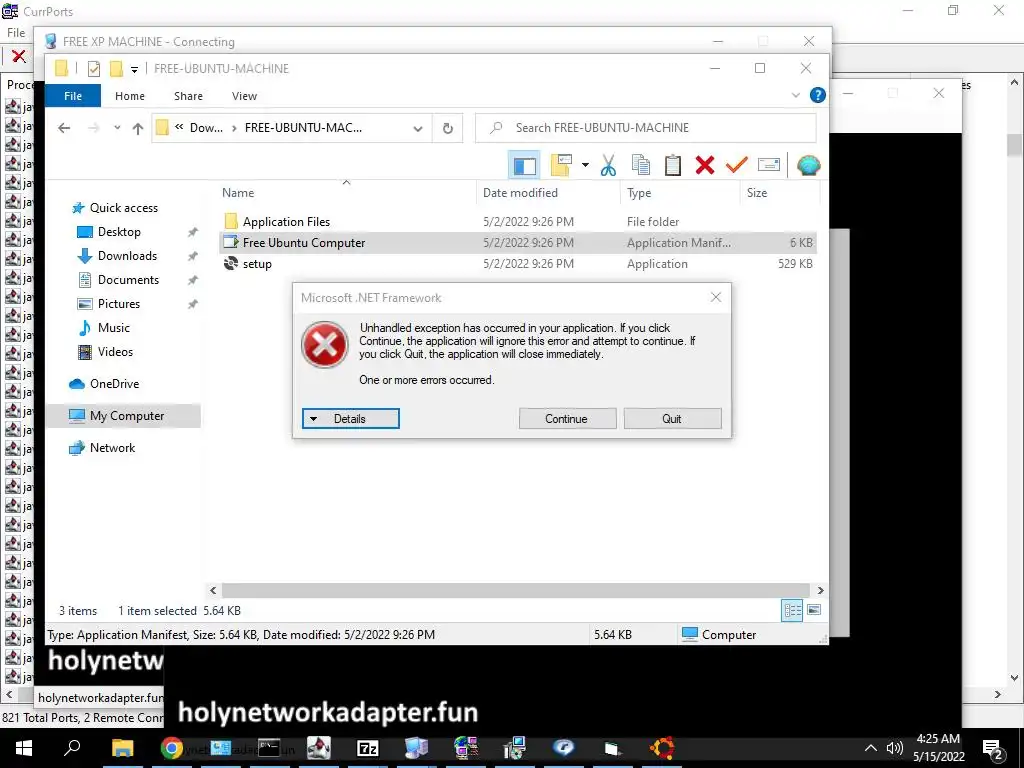Open the Windows Start button

(x=24, y=748)
